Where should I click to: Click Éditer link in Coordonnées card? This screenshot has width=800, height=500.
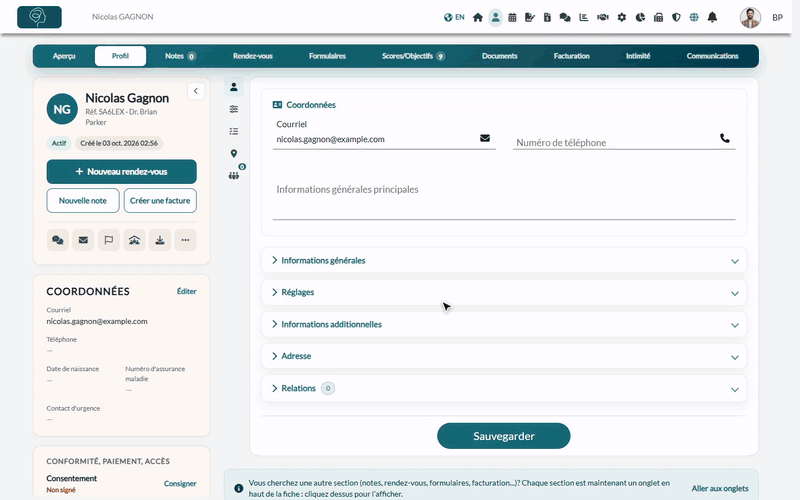(x=186, y=291)
